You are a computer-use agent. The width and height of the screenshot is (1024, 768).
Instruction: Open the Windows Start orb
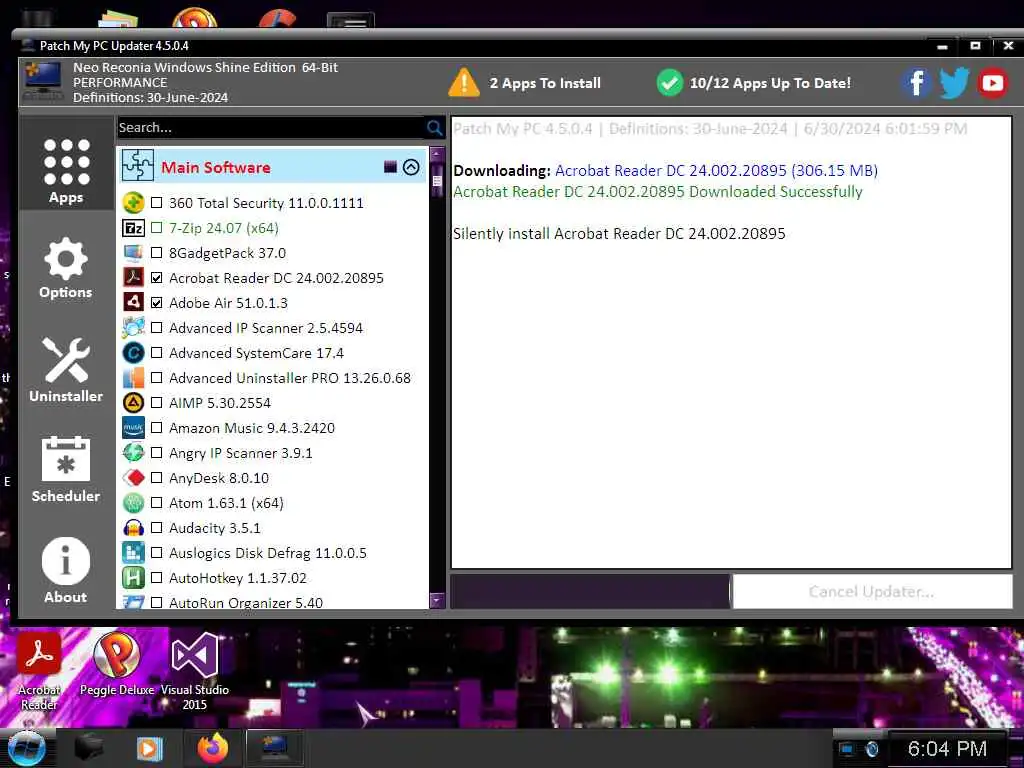[x=26, y=750]
